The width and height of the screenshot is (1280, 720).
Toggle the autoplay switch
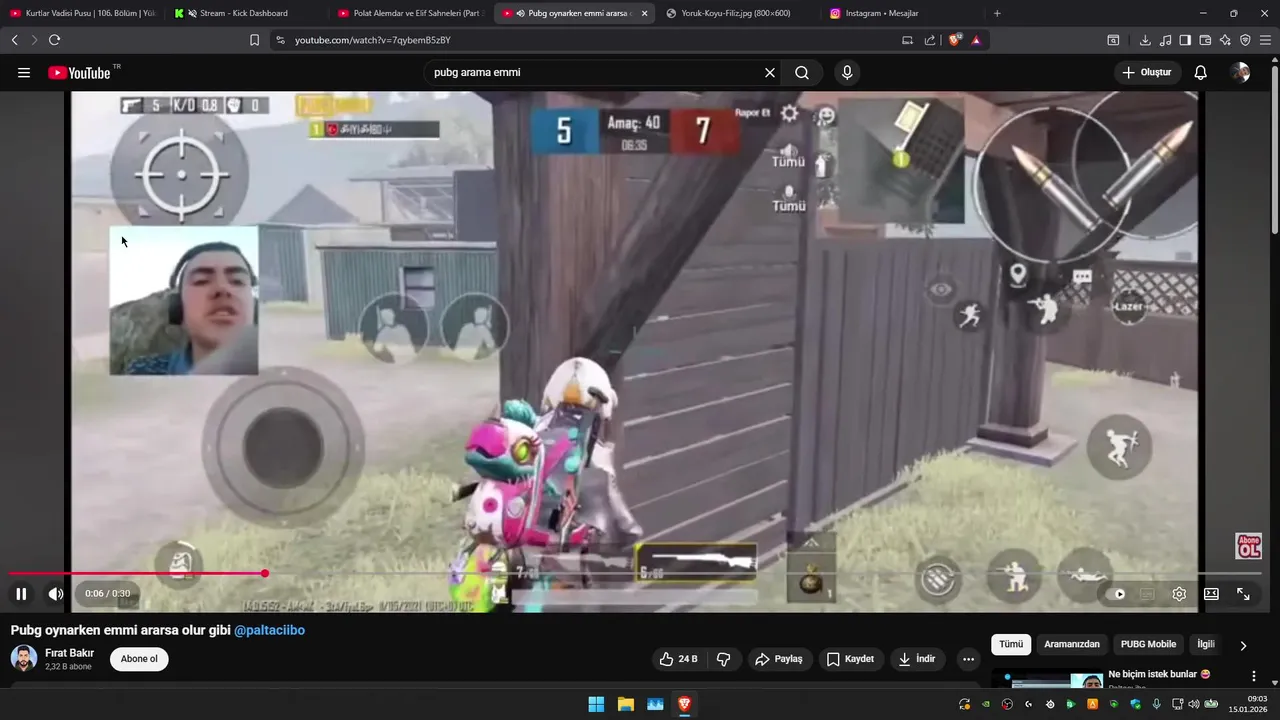[1119, 594]
